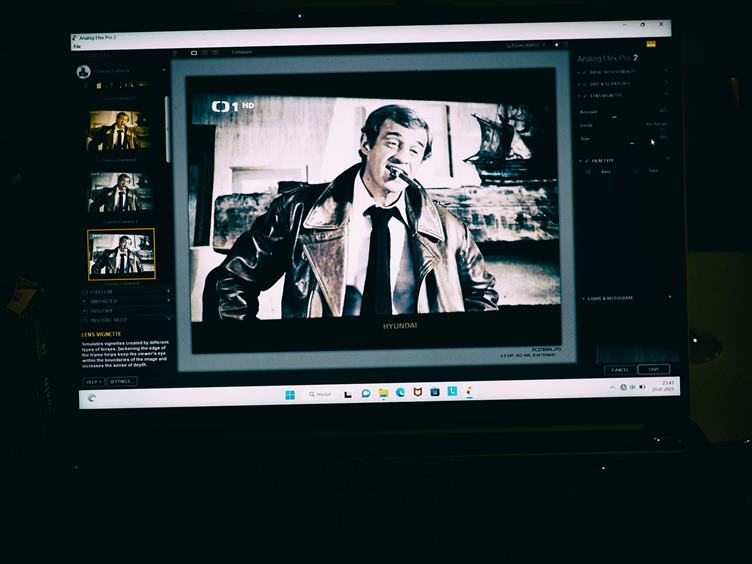Switch to side-by-side preview mode
This screenshot has width=752, height=564.
[216, 52]
